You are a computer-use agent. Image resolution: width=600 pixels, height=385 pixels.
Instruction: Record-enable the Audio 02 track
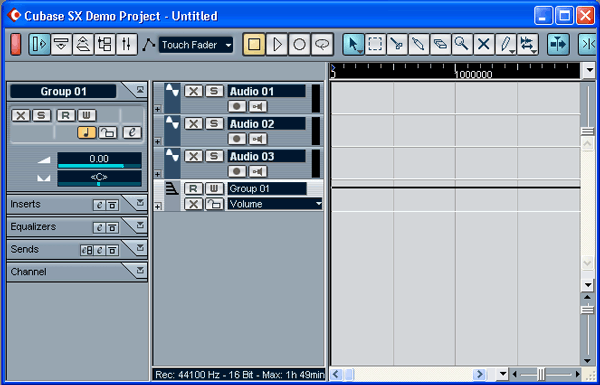(x=237, y=139)
